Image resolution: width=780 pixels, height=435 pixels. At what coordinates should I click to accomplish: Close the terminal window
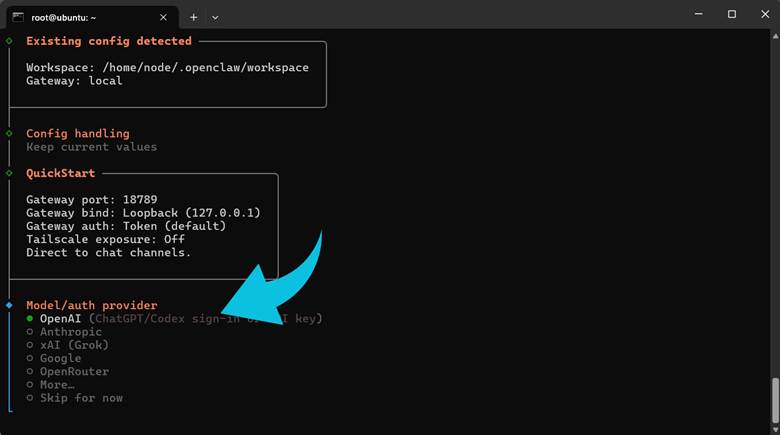[765, 14]
